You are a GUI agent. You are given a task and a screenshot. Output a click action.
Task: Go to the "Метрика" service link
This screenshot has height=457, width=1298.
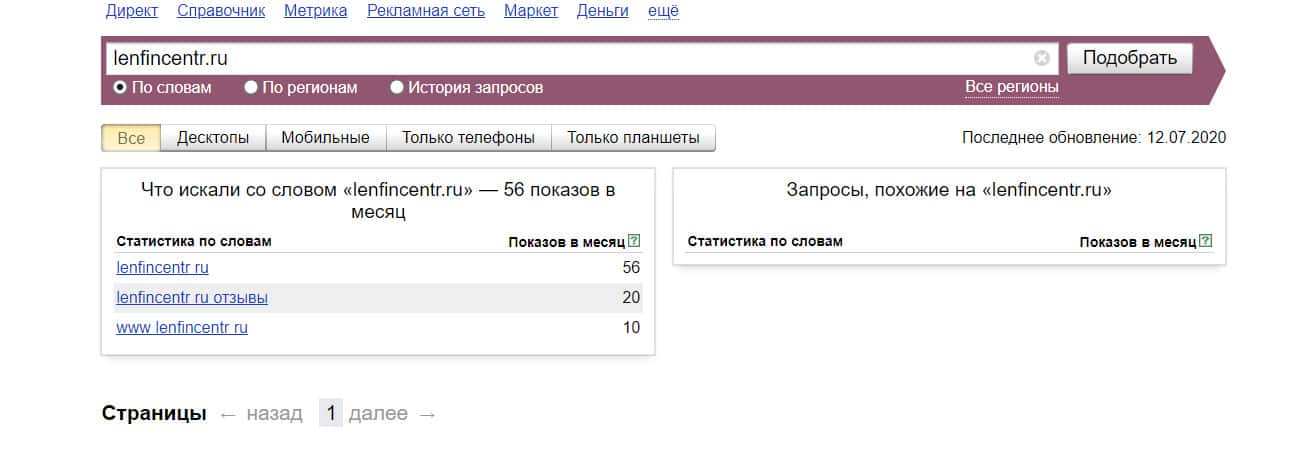pyautogui.click(x=315, y=11)
